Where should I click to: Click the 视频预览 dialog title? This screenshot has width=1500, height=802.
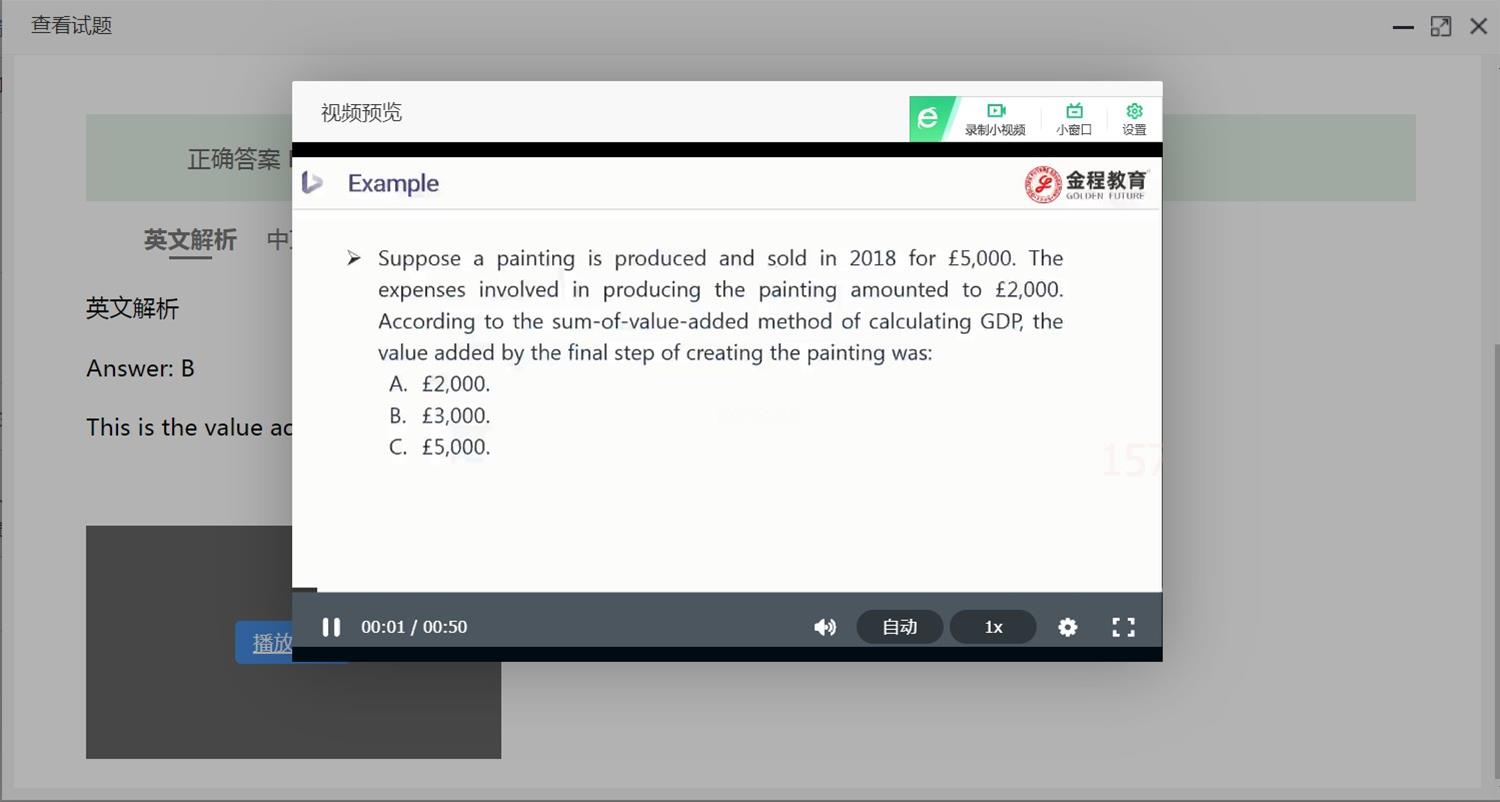coord(361,112)
